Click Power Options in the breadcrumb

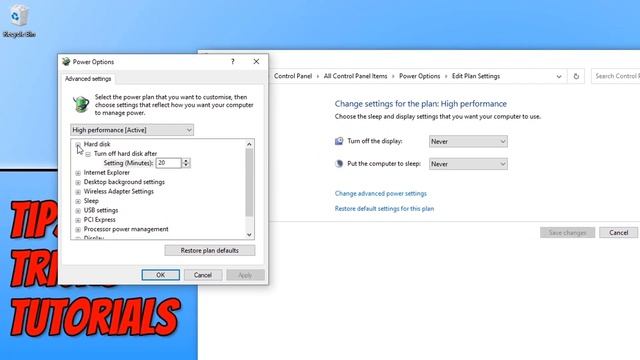pyautogui.click(x=420, y=76)
